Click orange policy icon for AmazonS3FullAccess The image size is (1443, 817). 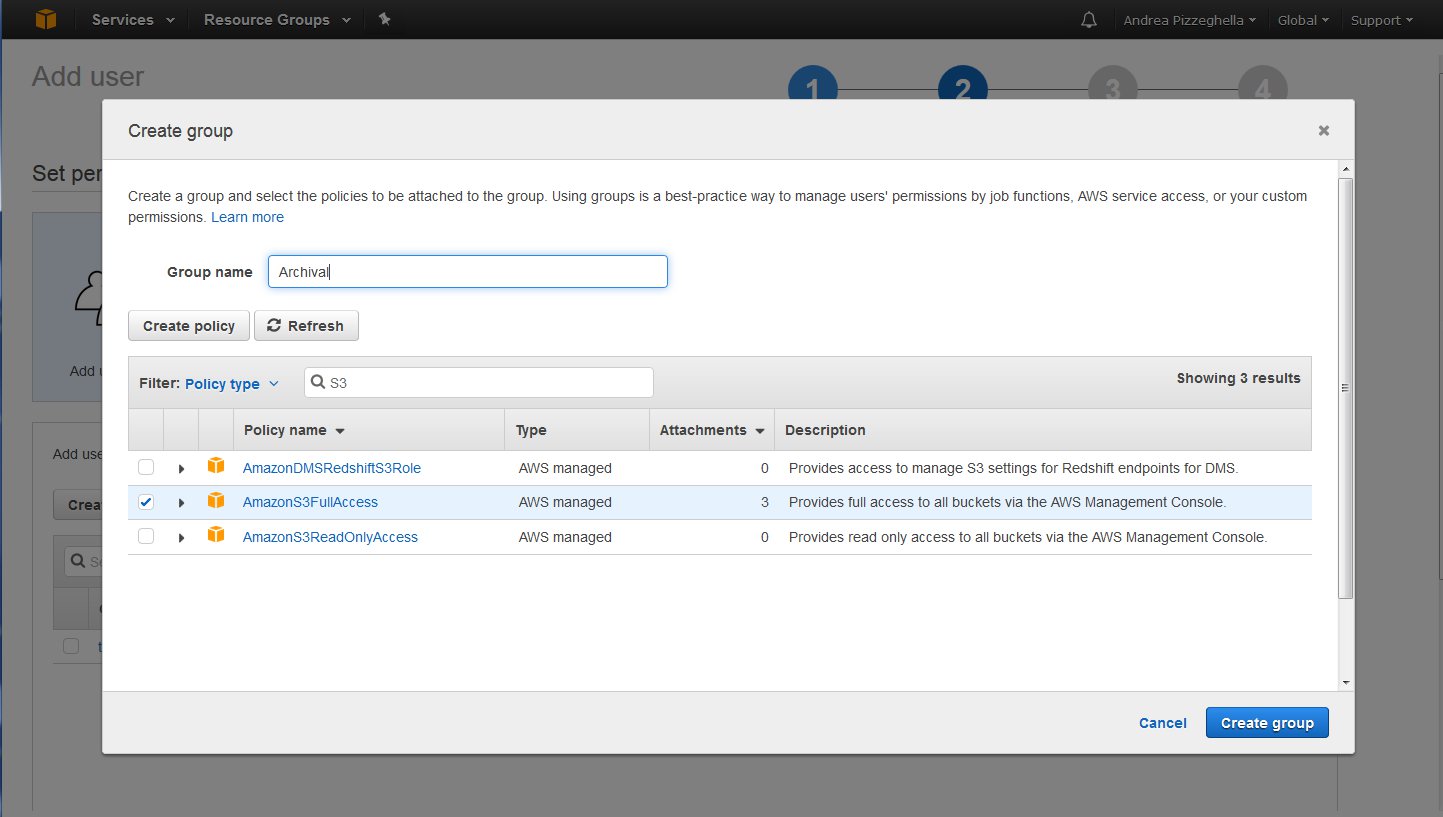click(216, 501)
